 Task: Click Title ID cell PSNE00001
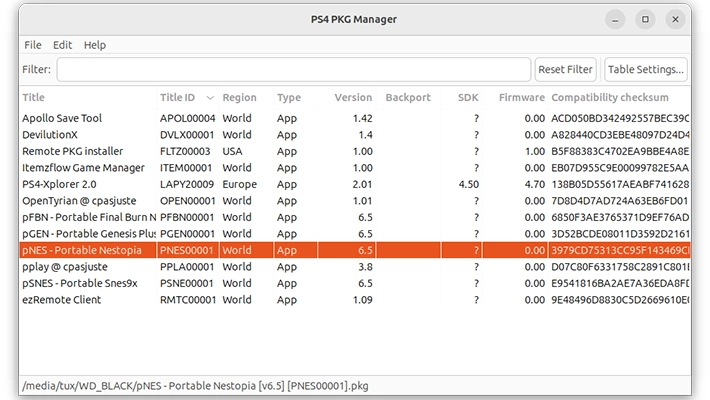tap(186, 283)
